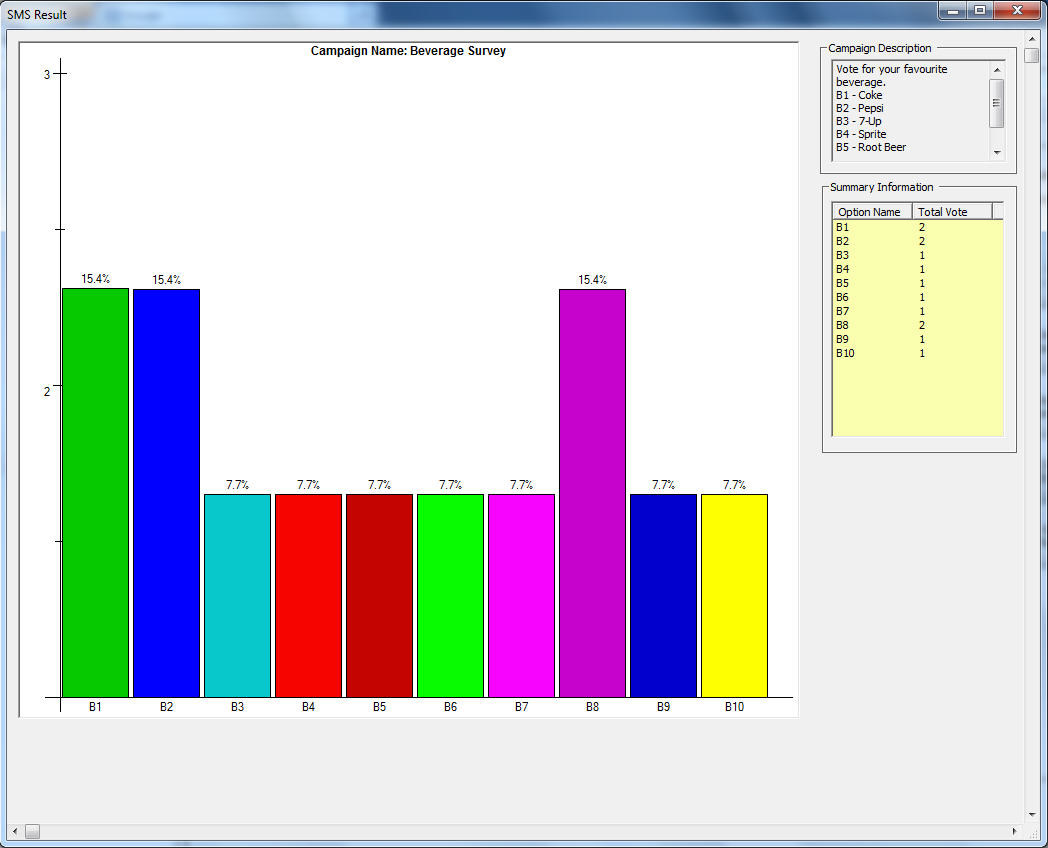Click the dark red B5 bar
The width and height of the screenshot is (1048, 848).
pyautogui.click(x=380, y=596)
